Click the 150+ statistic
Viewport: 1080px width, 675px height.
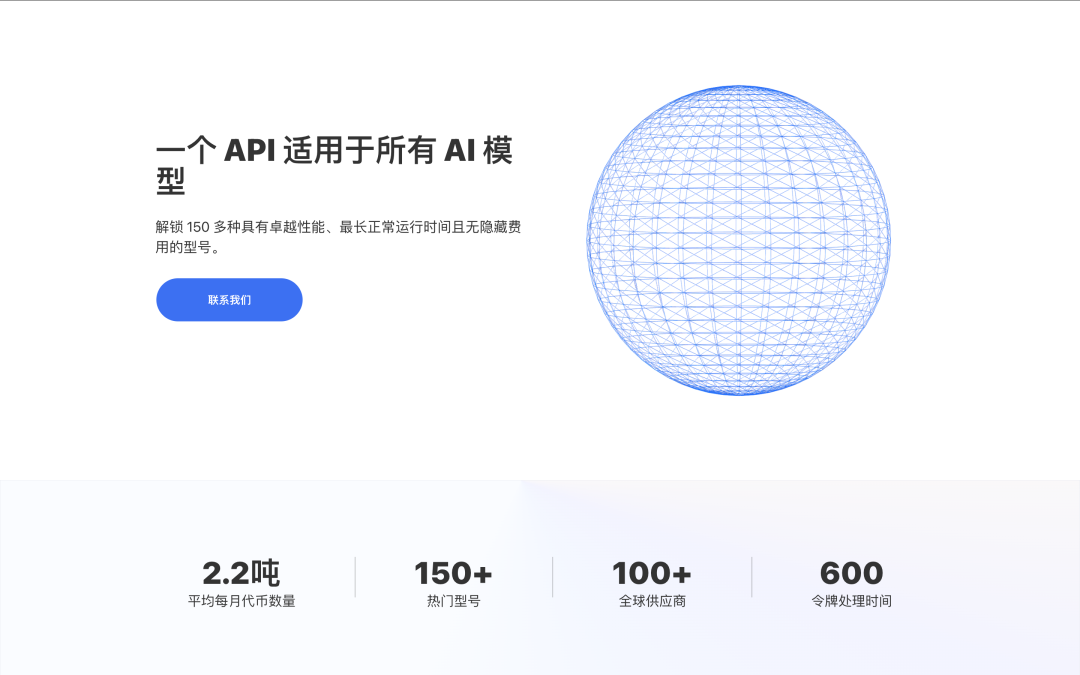pos(453,573)
